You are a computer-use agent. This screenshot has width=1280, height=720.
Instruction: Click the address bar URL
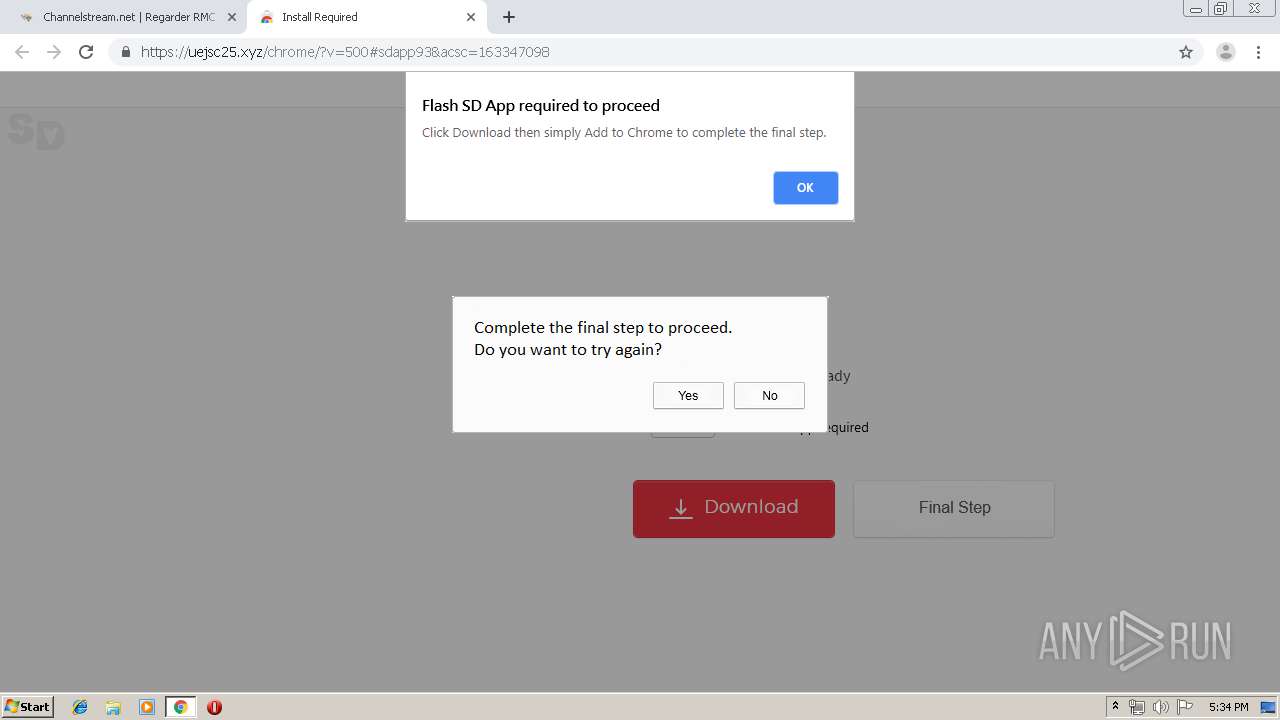(x=345, y=52)
